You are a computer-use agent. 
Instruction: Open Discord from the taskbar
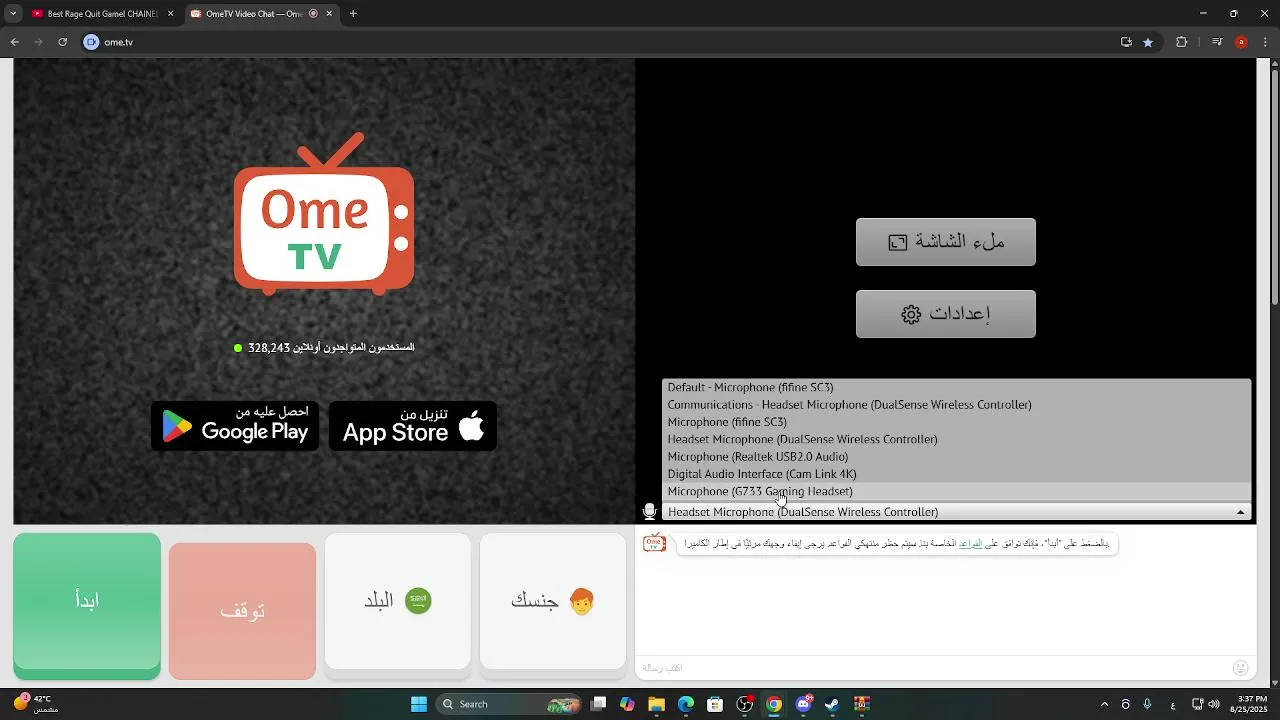pos(803,704)
